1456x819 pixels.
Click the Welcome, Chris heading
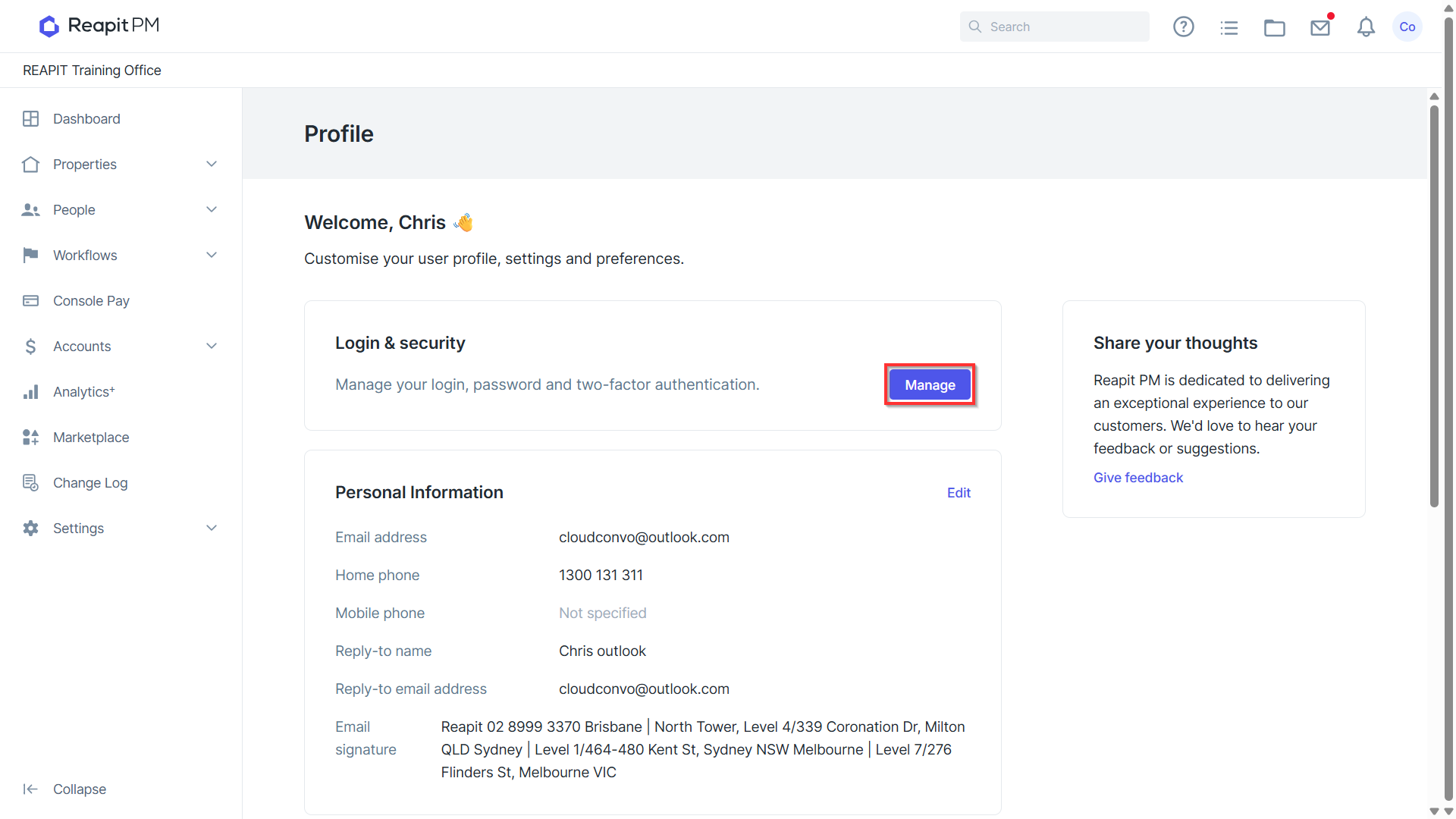pyautogui.click(x=375, y=223)
